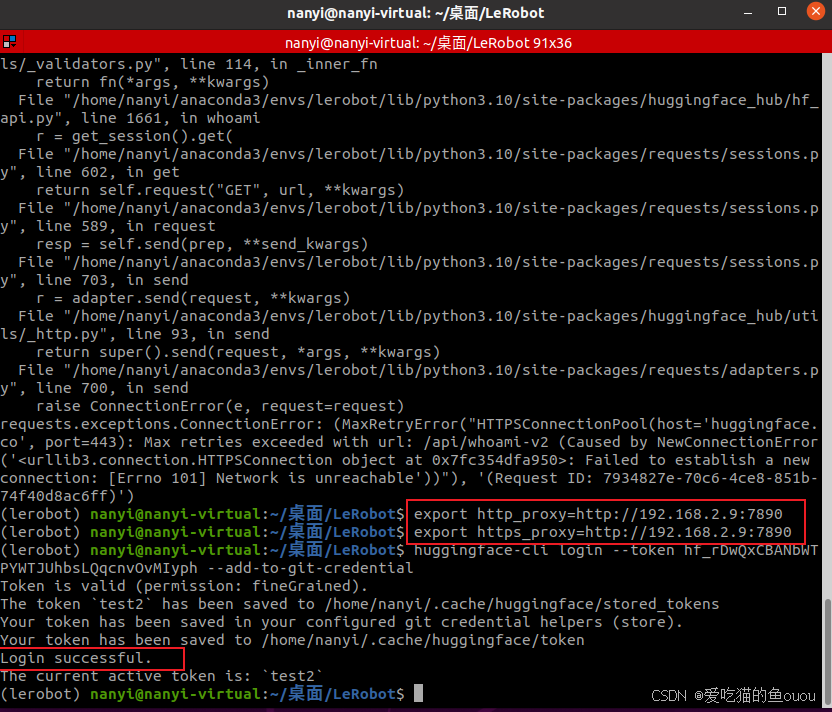Viewport: 832px width, 712px height.
Task: Click 'Token is valid (permission: fineGrained).' line
Action: coord(184,586)
